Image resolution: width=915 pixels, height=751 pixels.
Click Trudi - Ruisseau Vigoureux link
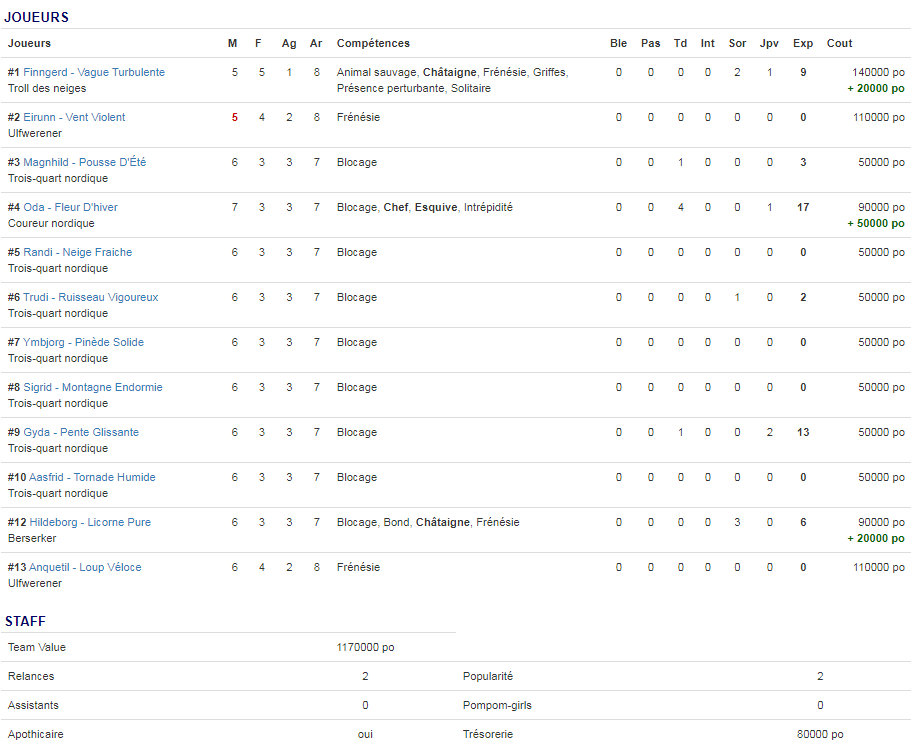(x=90, y=297)
